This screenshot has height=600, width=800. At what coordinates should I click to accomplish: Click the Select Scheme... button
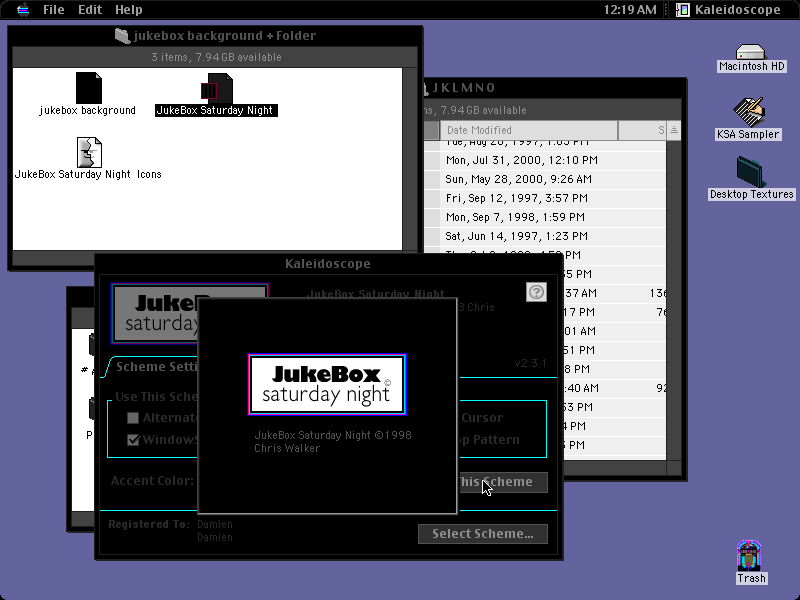coord(483,534)
